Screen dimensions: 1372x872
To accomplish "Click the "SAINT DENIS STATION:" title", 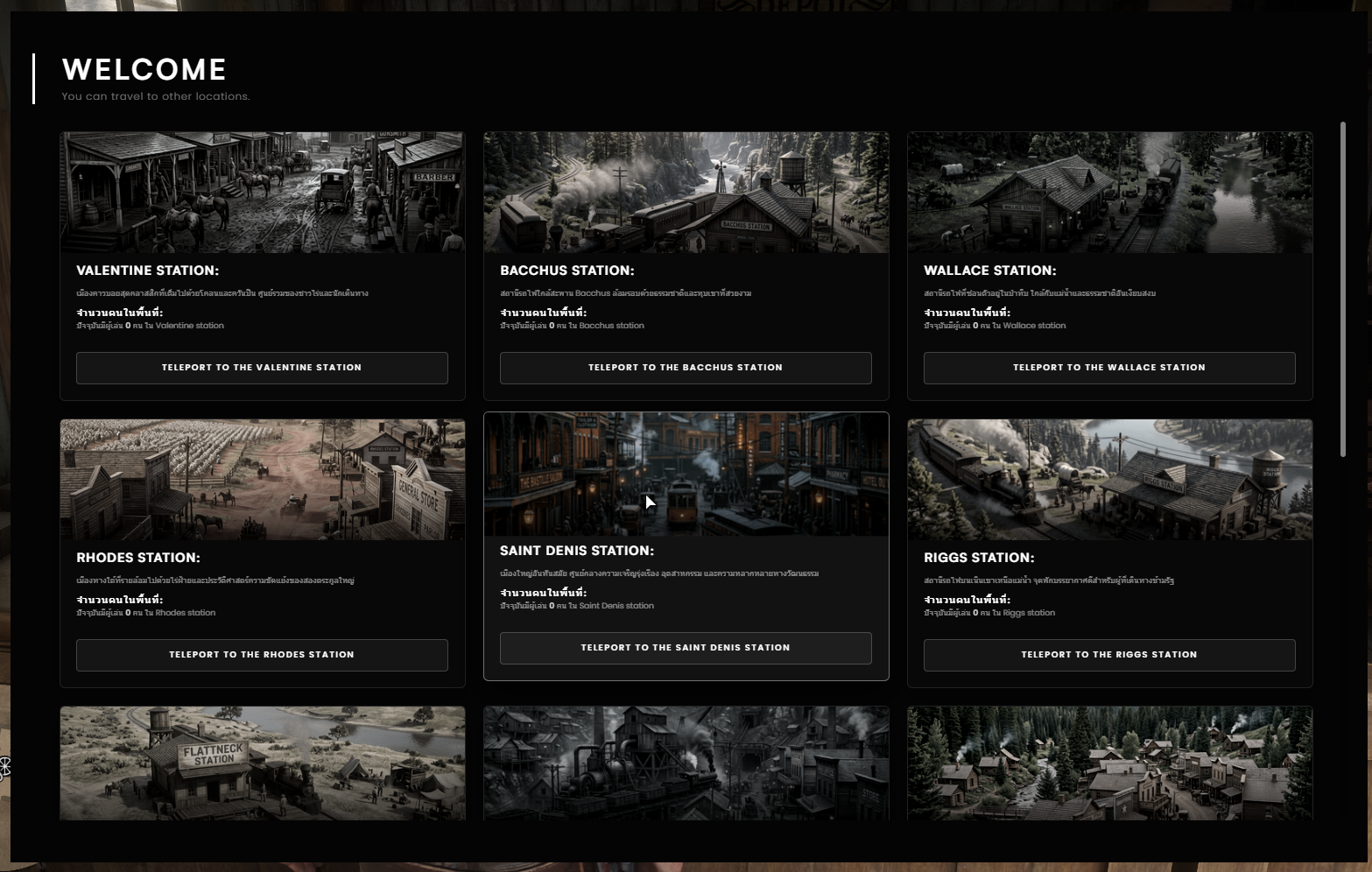I will pyautogui.click(x=577, y=551).
